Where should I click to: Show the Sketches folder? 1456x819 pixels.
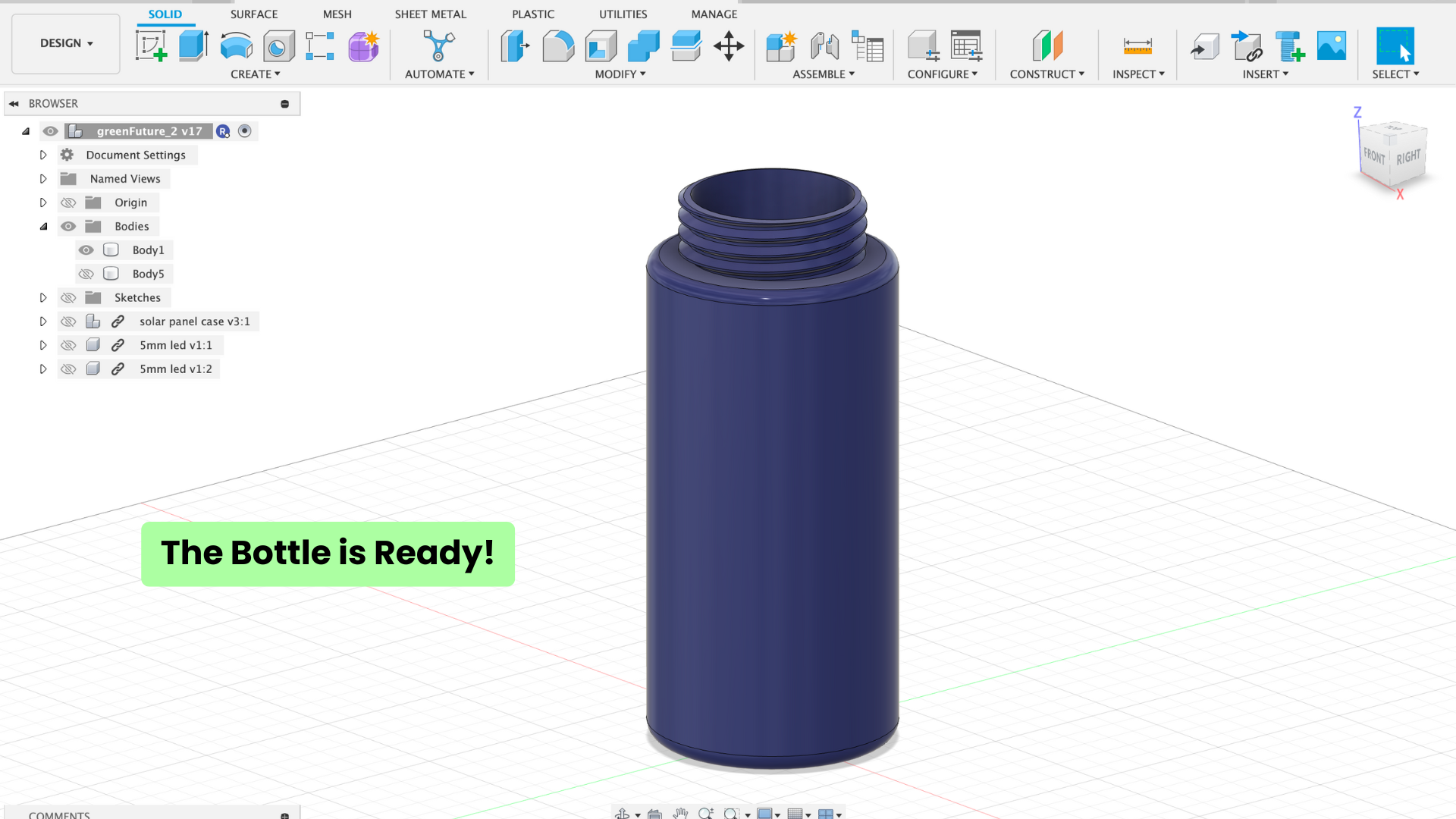click(x=68, y=298)
